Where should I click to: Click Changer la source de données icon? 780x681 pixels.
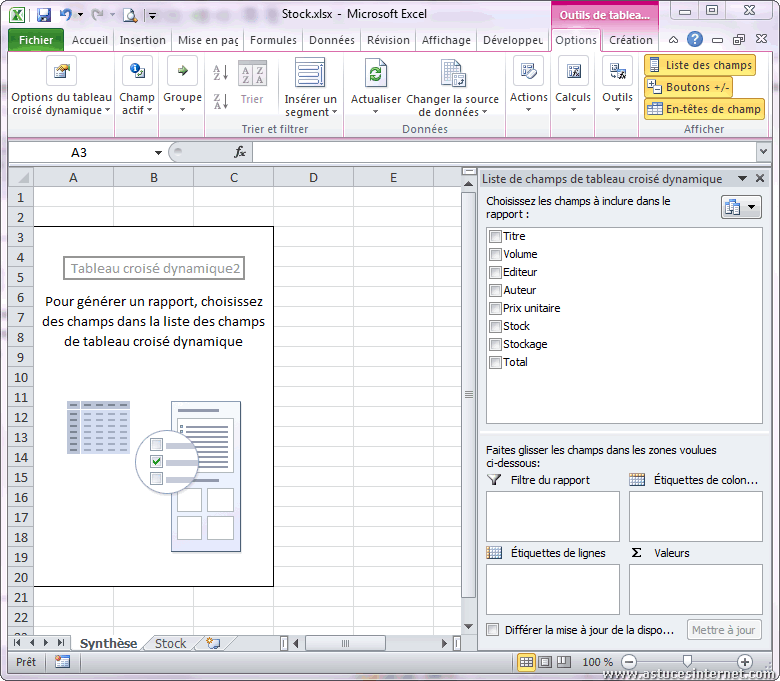point(453,74)
